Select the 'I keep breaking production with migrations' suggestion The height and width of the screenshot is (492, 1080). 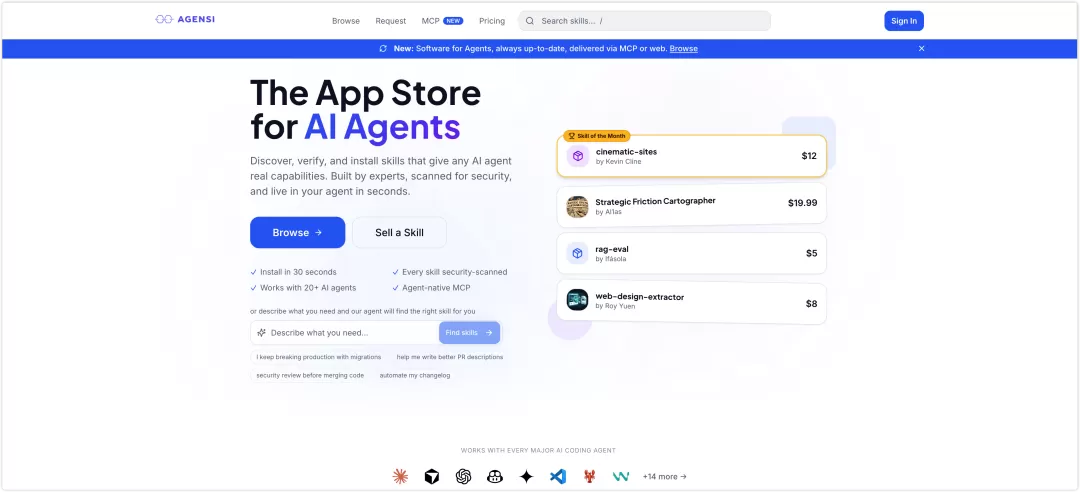pyautogui.click(x=318, y=357)
